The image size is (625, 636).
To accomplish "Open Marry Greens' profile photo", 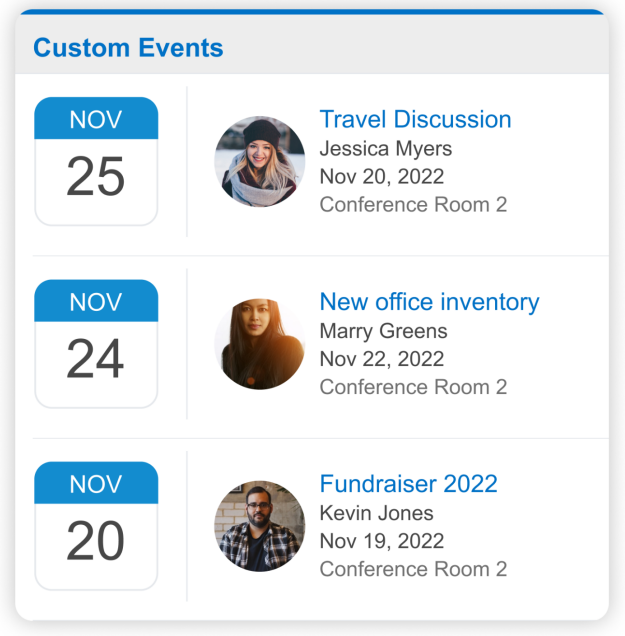I will coord(260,344).
